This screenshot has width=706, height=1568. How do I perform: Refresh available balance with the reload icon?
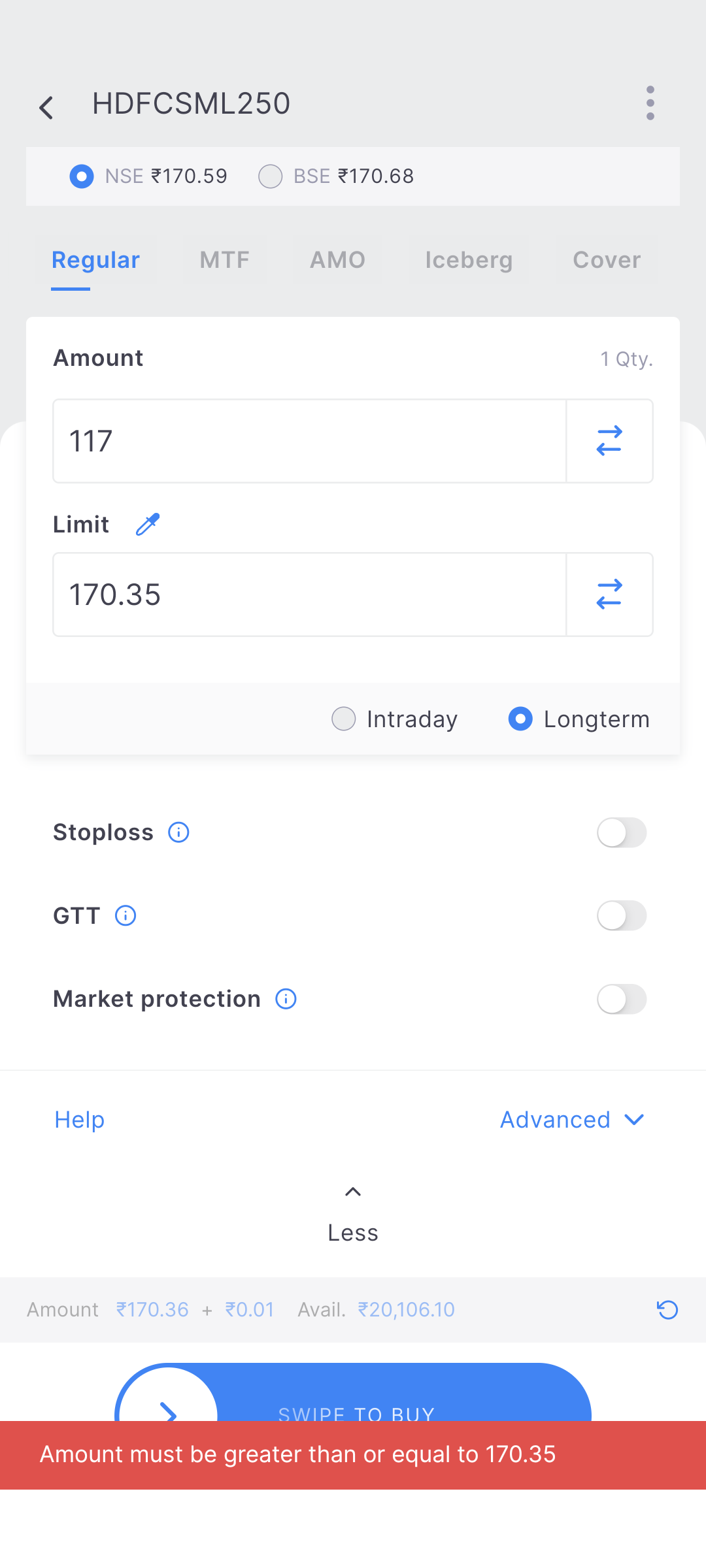667,1310
